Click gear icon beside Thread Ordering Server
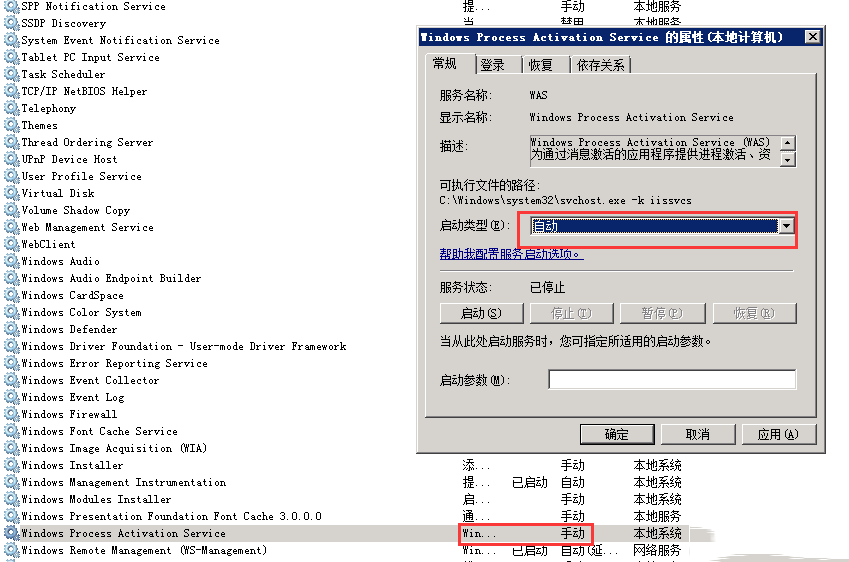This screenshot has width=849, height=562. click(11, 142)
